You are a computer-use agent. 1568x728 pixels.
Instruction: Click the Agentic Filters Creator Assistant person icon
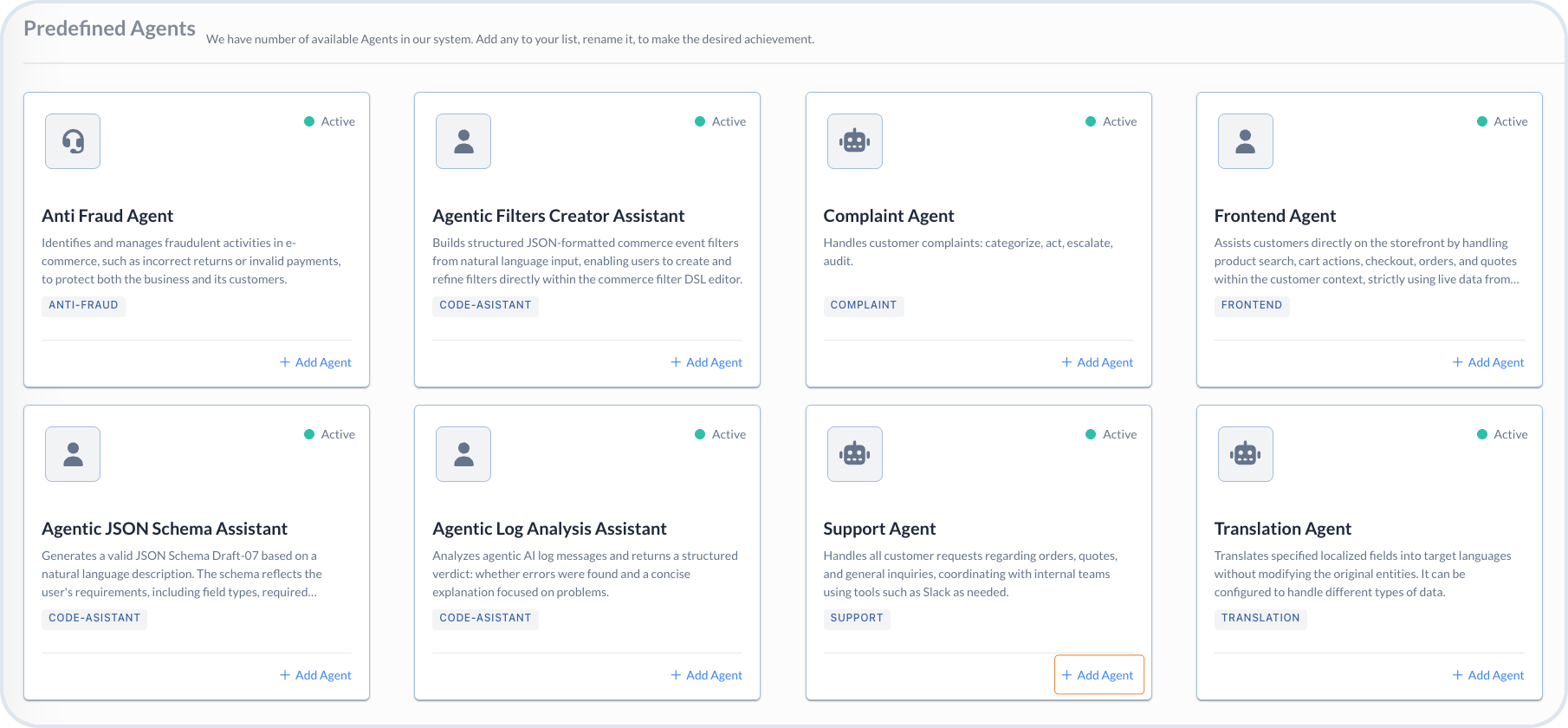coord(463,141)
